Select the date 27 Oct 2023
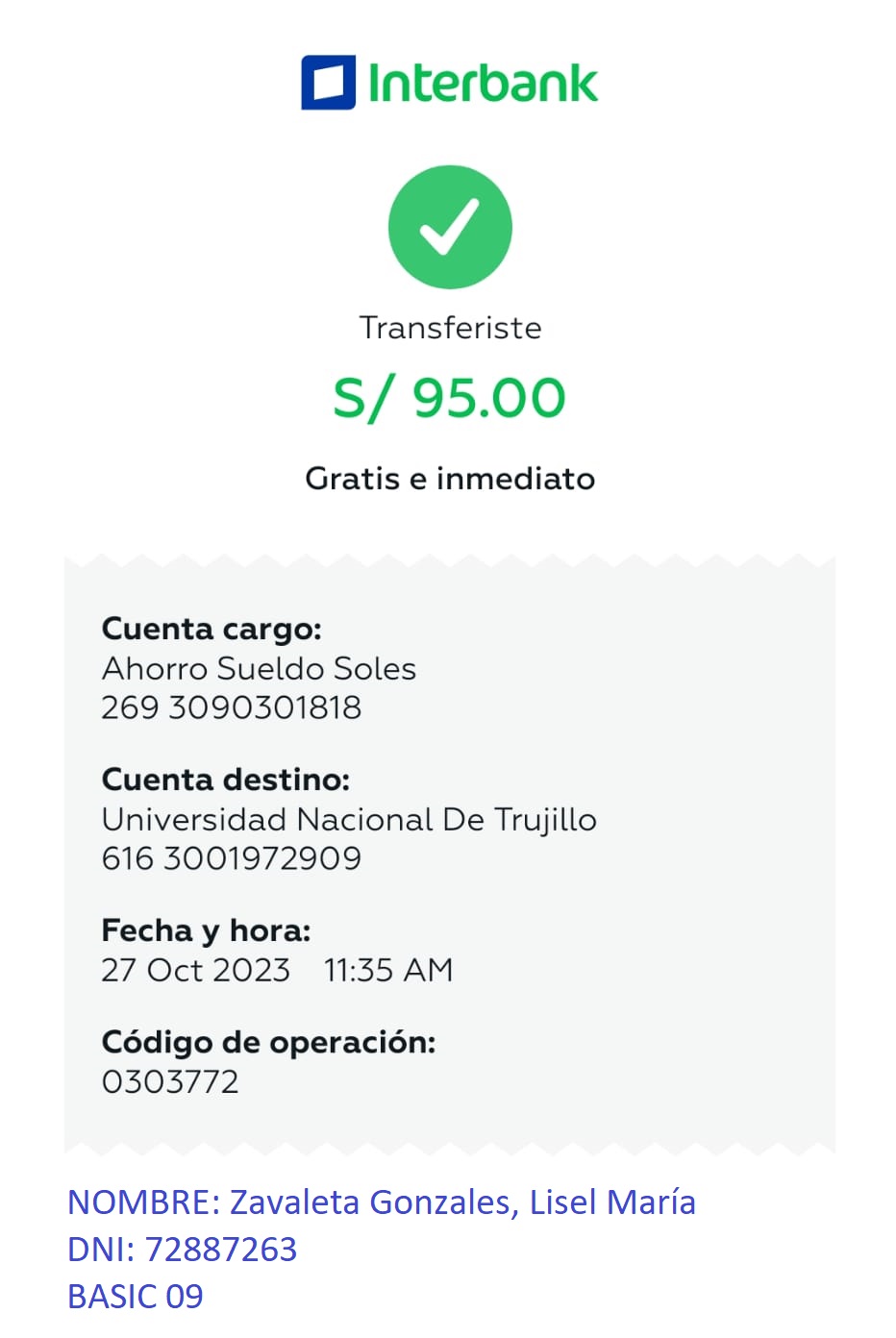Image resolution: width=896 pixels, height=1338 pixels. (195, 970)
